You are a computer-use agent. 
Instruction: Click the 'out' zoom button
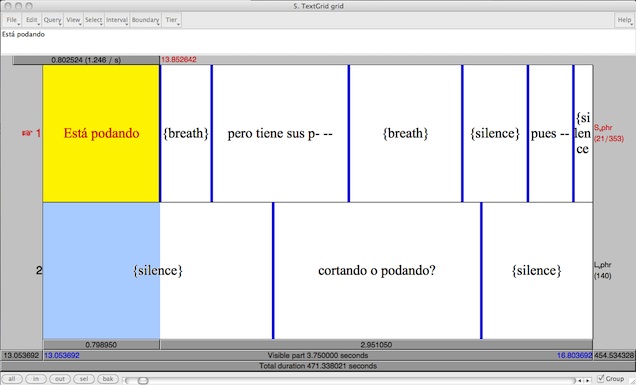pos(60,379)
